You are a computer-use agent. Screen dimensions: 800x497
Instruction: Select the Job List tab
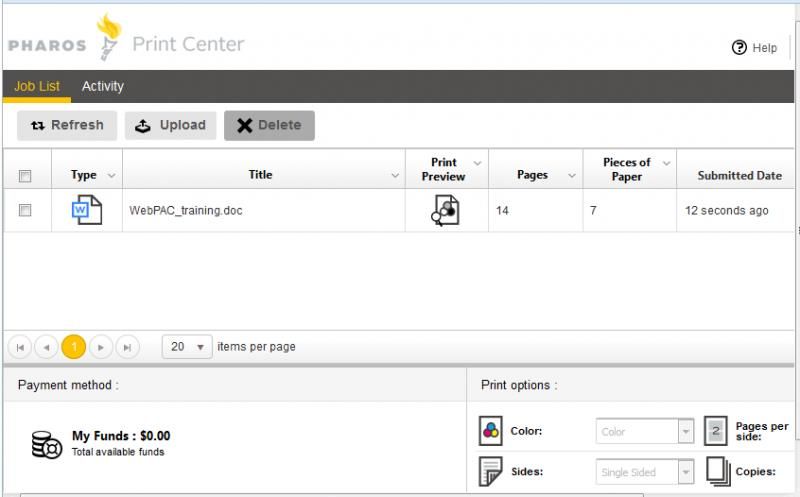point(37,86)
